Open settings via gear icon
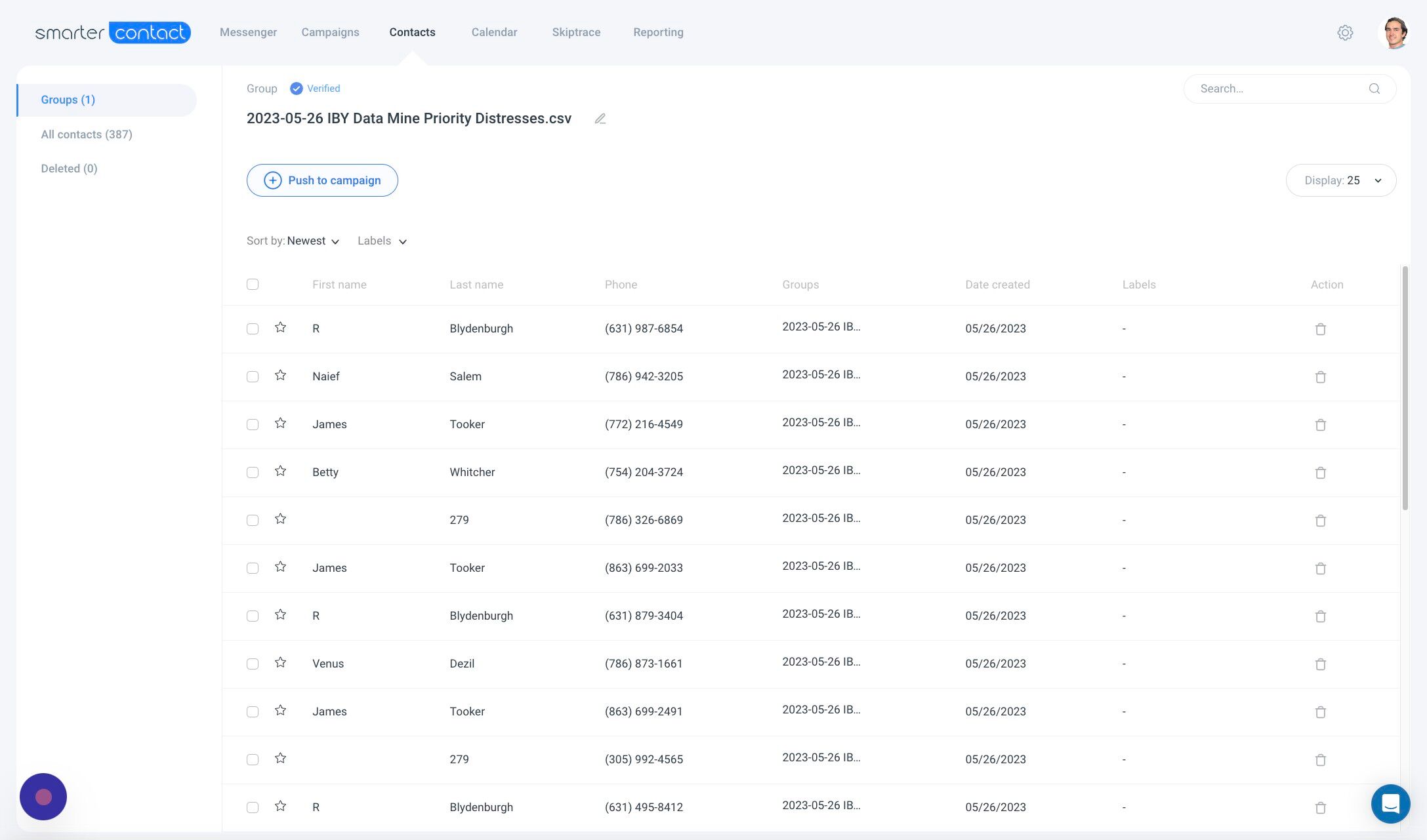1427x840 pixels. tap(1346, 32)
